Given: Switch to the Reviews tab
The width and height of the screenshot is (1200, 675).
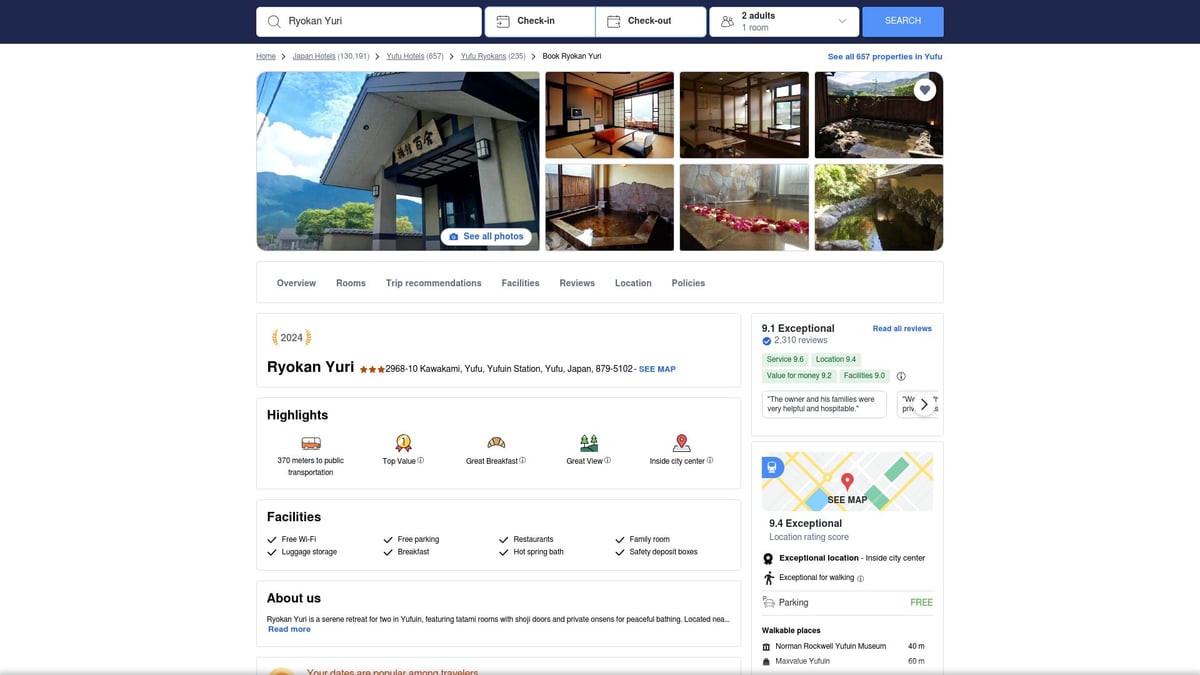Looking at the screenshot, I should pyautogui.click(x=576, y=283).
